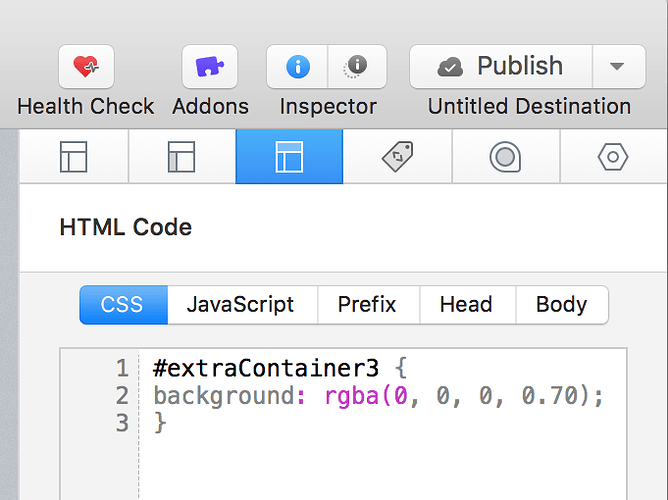The width and height of the screenshot is (668, 500).
Task: Open the tag inspector tab
Action: [x=397, y=157]
